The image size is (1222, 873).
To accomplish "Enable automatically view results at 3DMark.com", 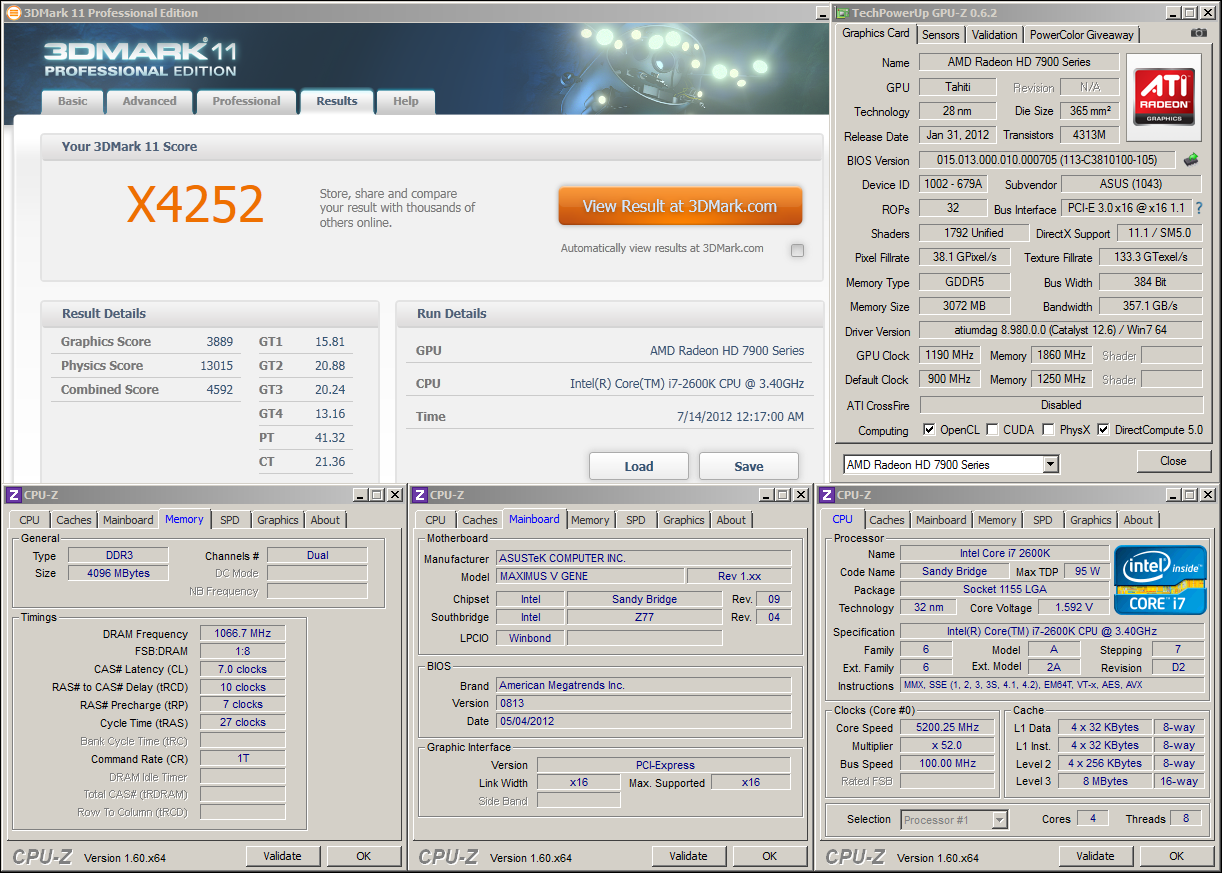I will point(797,251).
